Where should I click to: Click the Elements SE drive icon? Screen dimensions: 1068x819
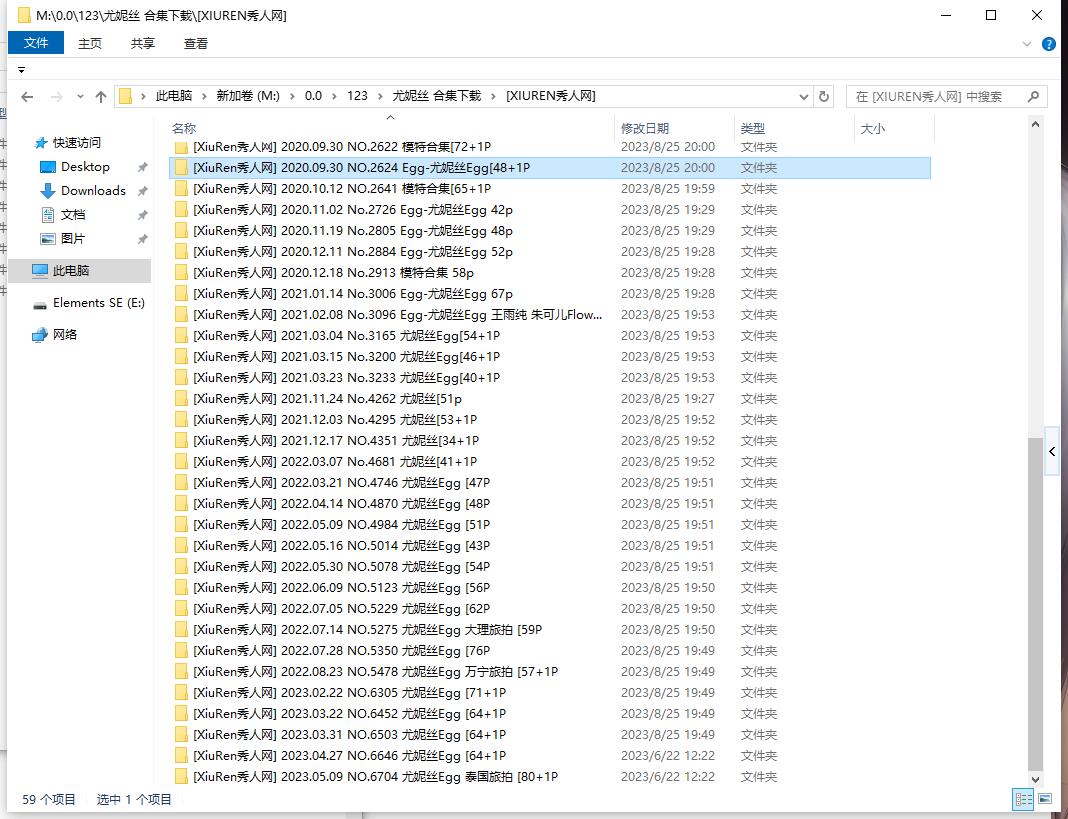40,304
